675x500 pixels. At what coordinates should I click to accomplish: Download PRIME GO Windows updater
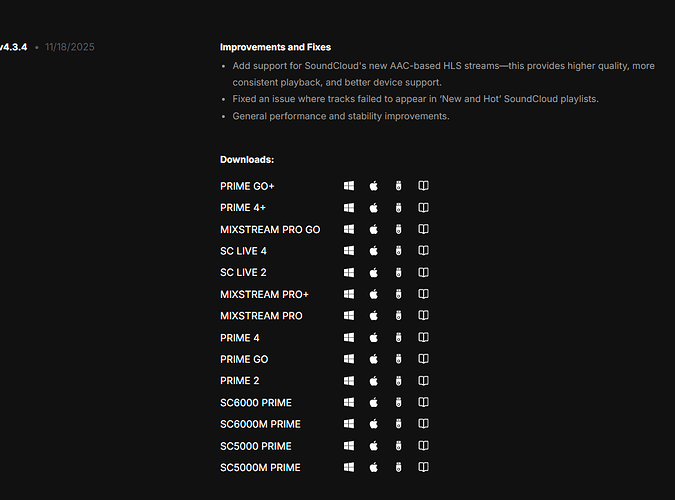coord(349,359)
